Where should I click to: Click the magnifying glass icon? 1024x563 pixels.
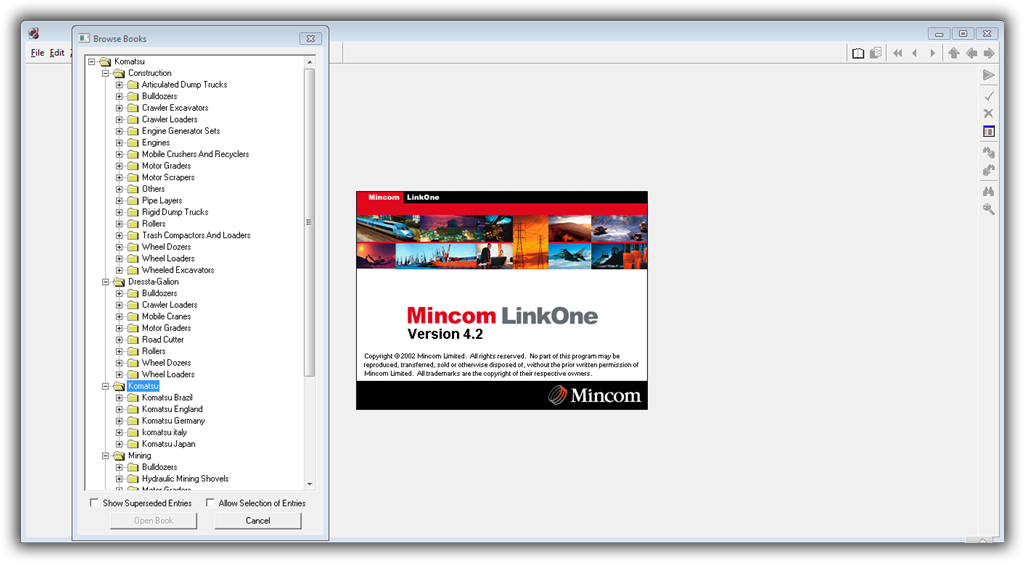(989, 209)
